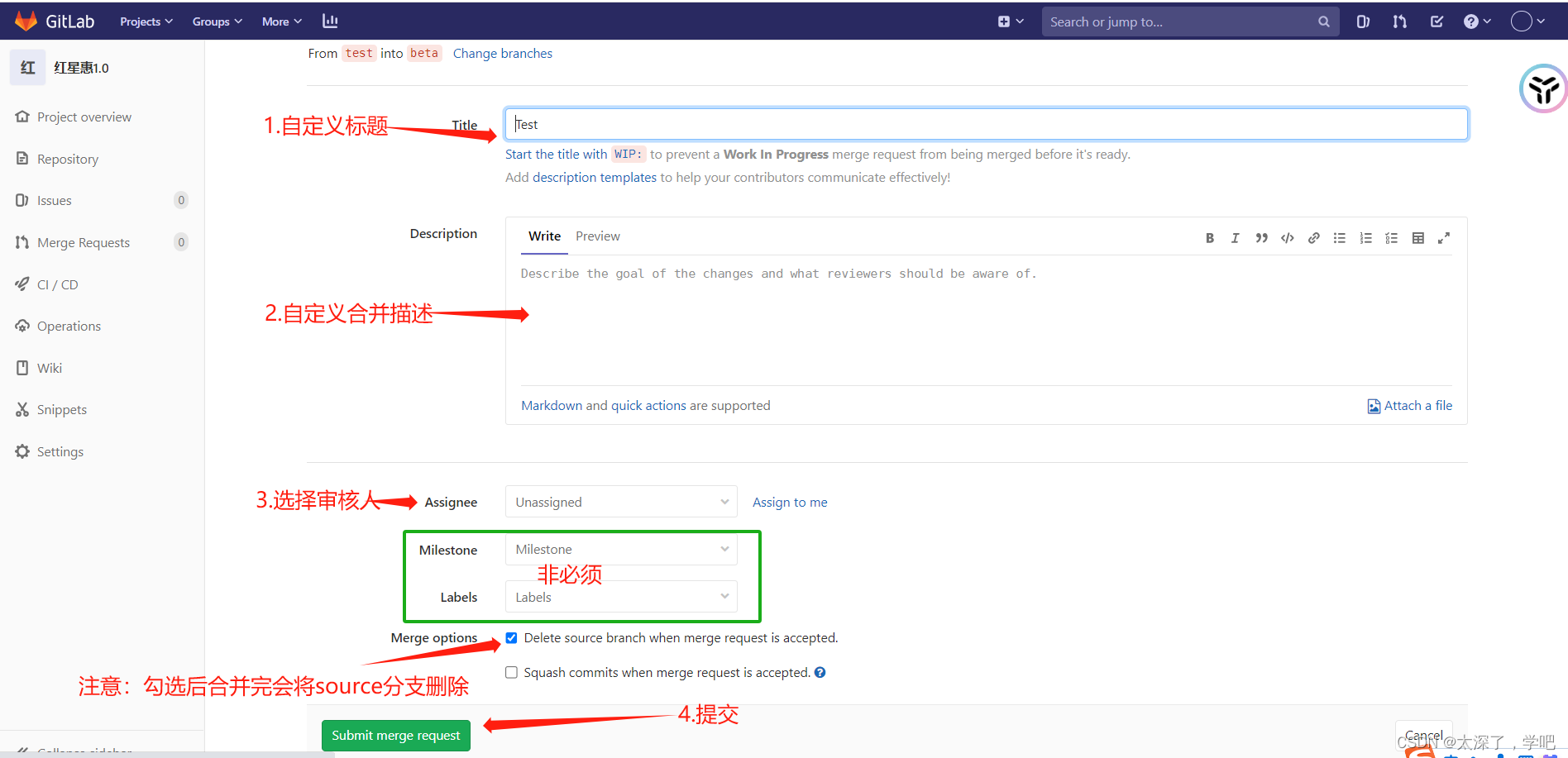Expand the Labels dropdown
Image resolution: width=1568 pixels, height=758 pixels.
click(621, 596)
